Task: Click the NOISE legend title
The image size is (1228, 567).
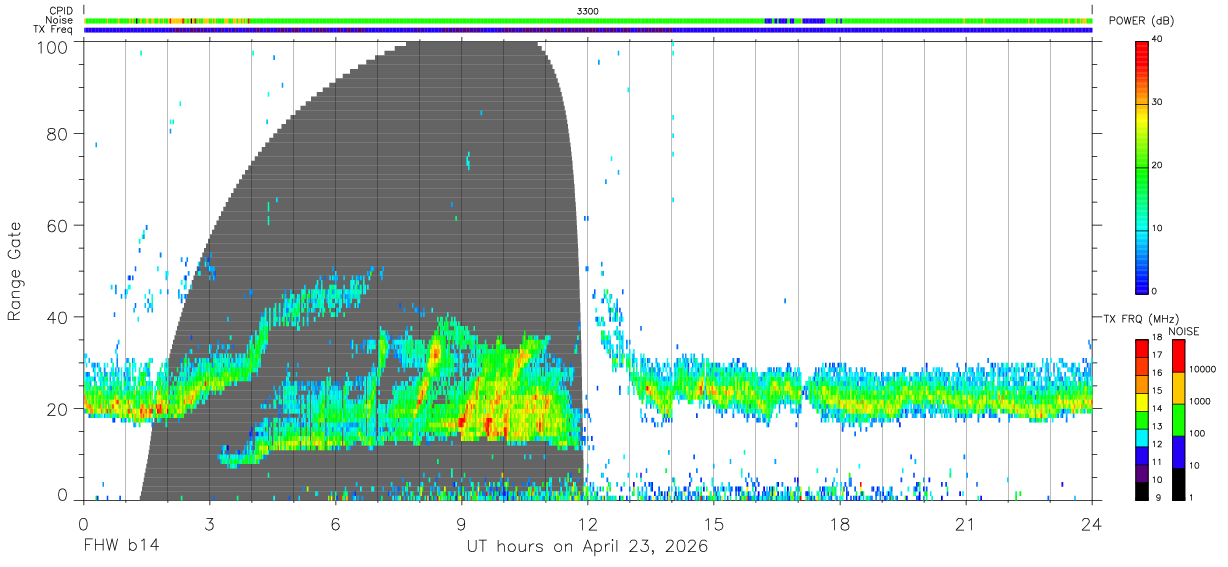Action: [x=1183, y=331]
